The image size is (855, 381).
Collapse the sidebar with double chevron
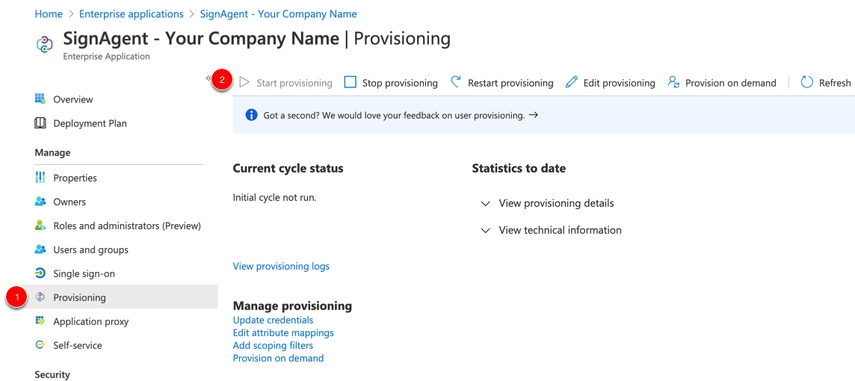tap(208, 78)
